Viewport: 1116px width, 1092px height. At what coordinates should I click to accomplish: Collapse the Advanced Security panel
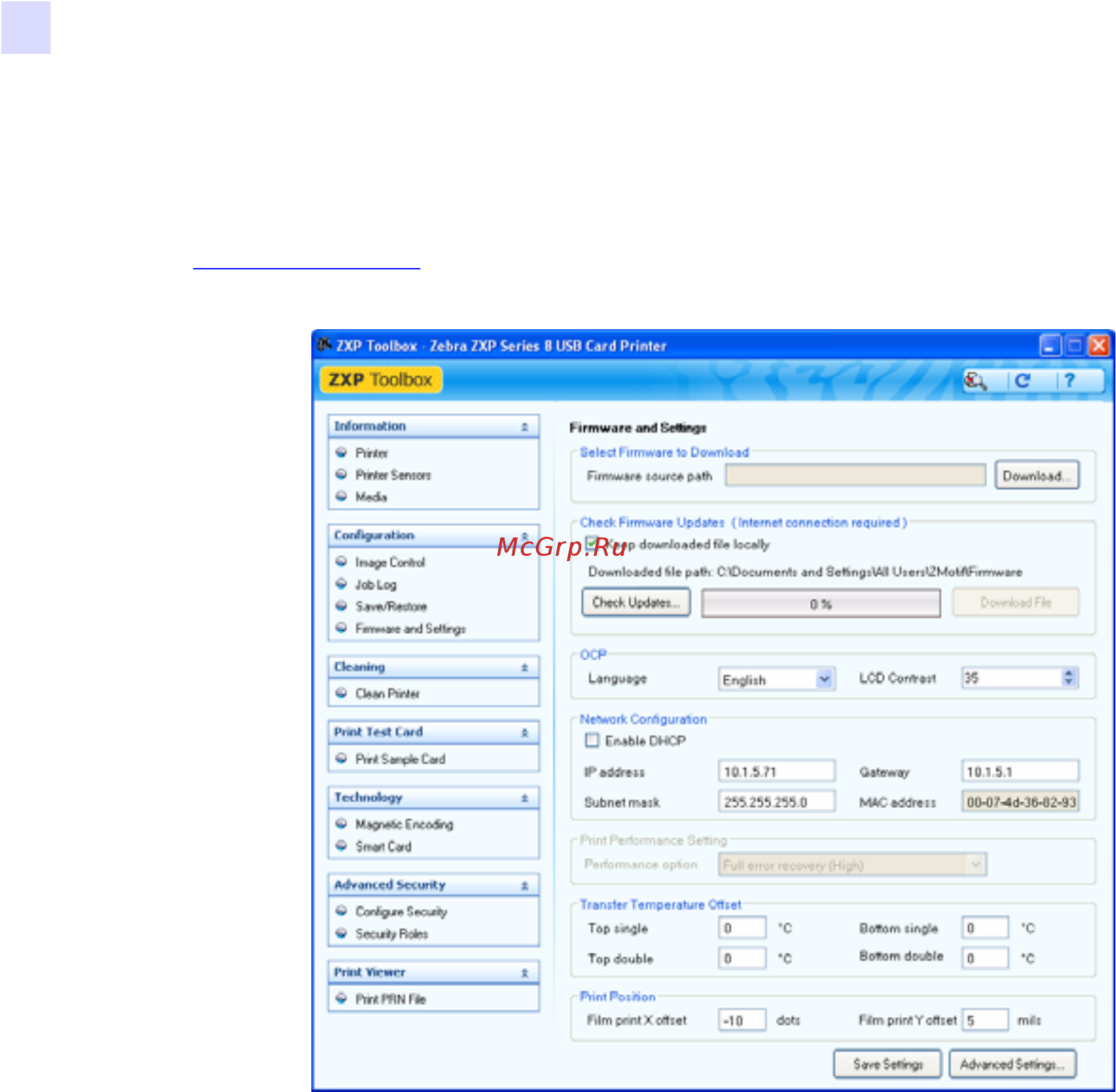(x=524, y=886)
